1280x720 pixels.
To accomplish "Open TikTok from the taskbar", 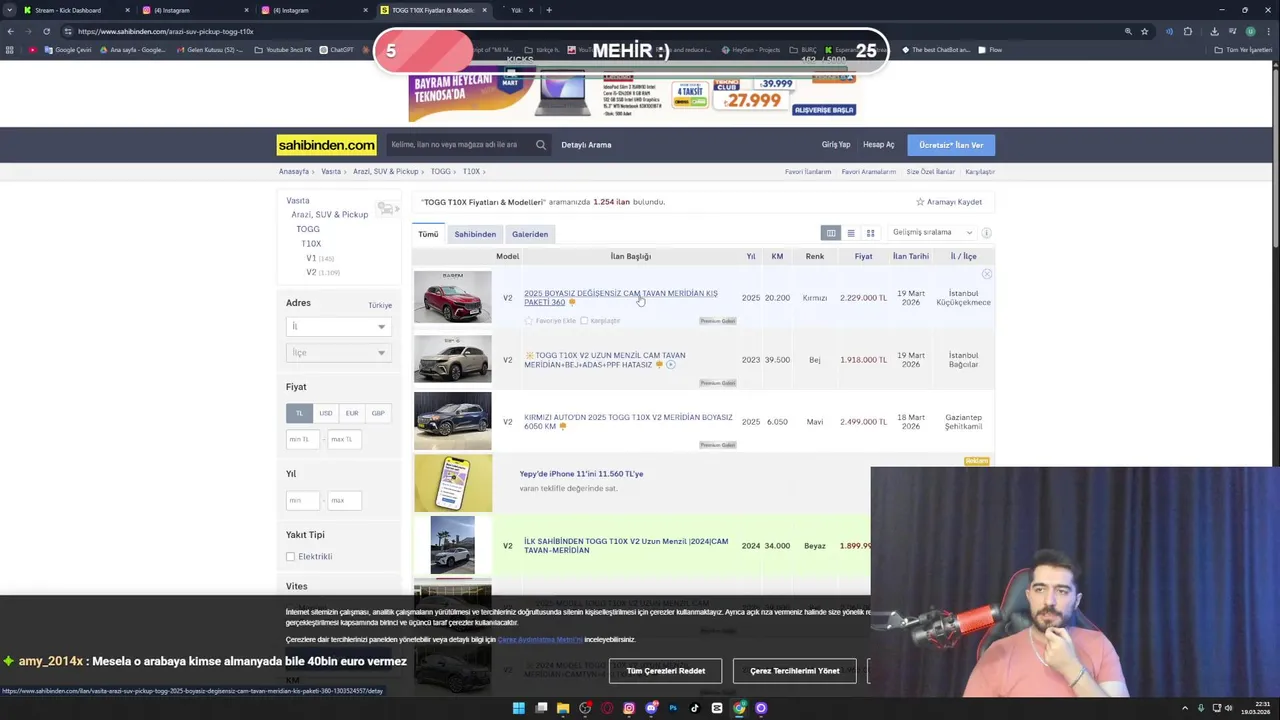I will point(695,708).
